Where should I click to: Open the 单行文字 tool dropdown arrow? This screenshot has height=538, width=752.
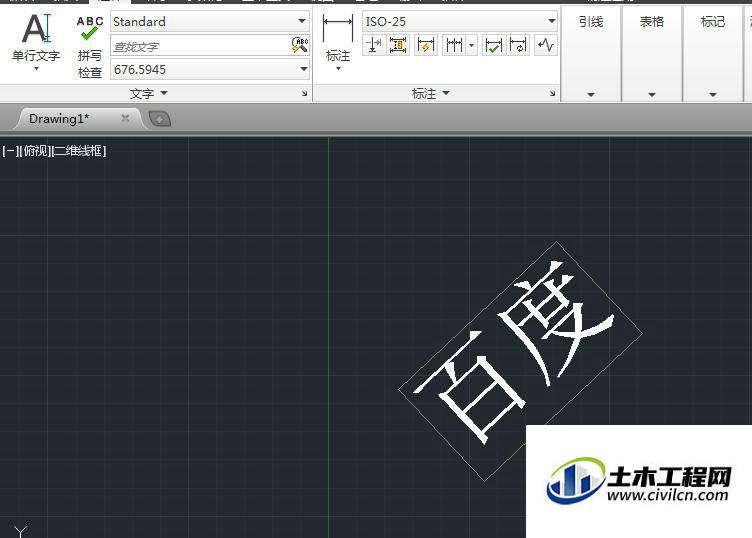pyautogui.click(x=36, y=69)
